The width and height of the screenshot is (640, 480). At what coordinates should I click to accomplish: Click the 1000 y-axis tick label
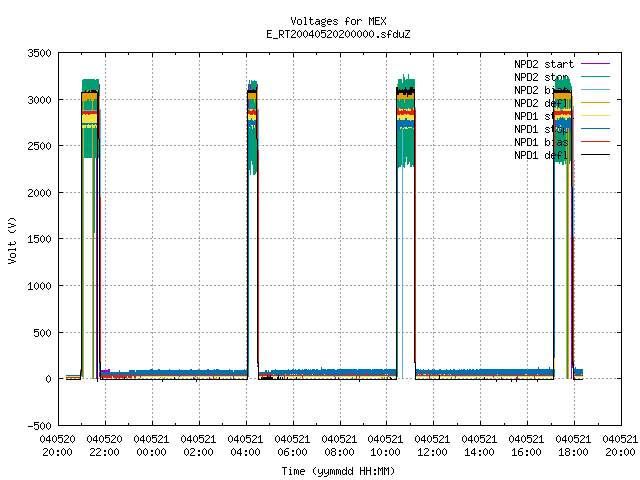pos(40,286)
